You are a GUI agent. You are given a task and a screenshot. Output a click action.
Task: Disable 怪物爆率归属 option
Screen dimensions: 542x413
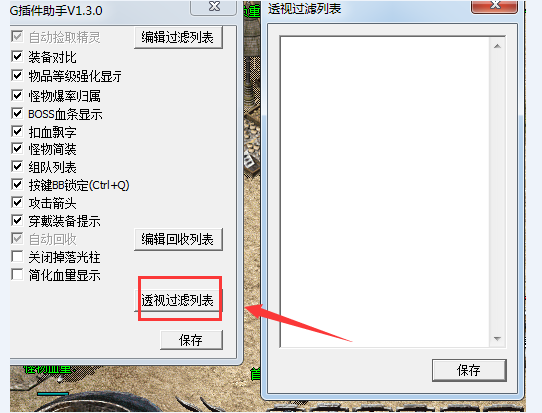pos(17,95)
